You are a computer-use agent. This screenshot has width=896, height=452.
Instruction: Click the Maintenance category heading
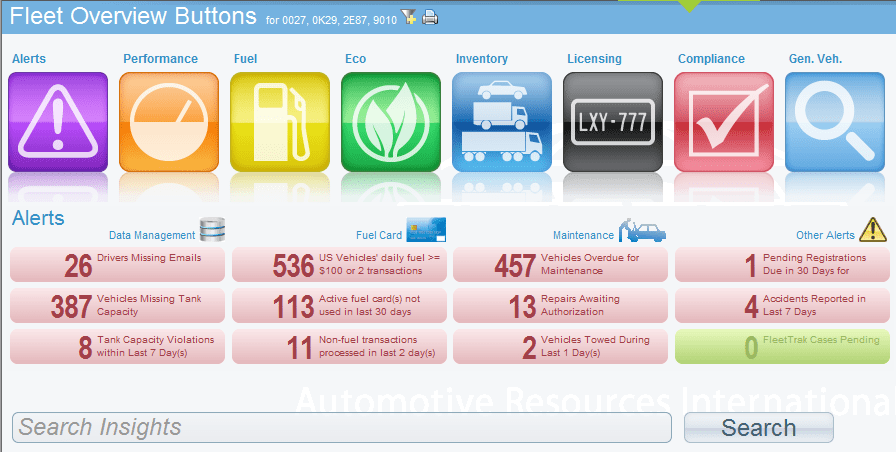(x=583, y=235)
